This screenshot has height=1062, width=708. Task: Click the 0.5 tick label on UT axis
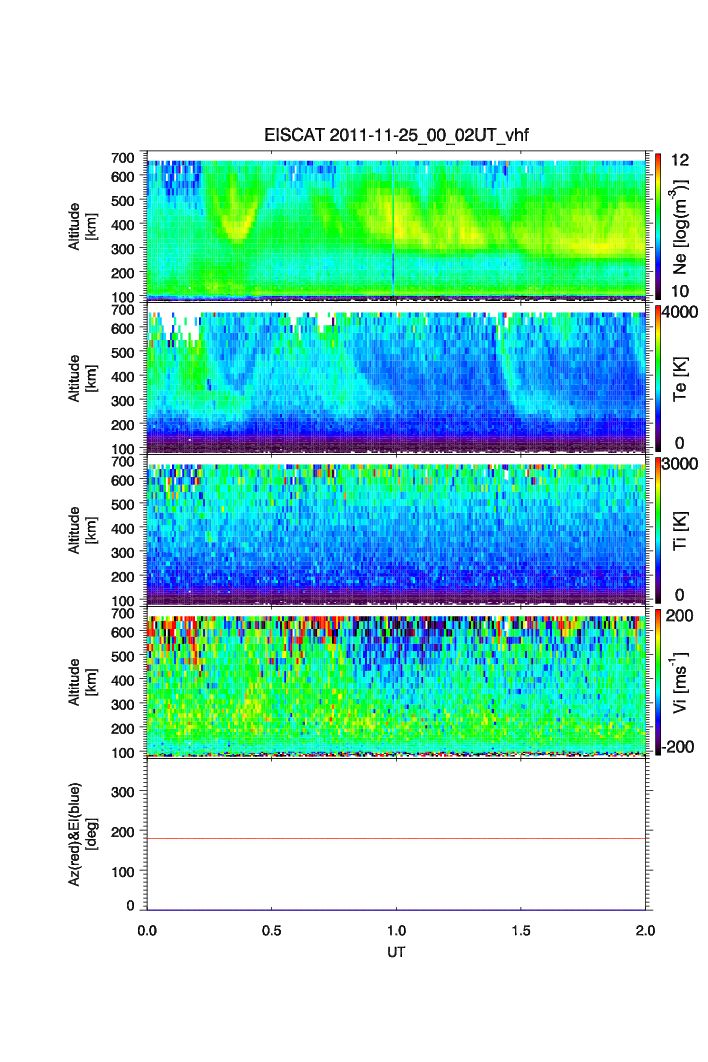coord(272,931)
